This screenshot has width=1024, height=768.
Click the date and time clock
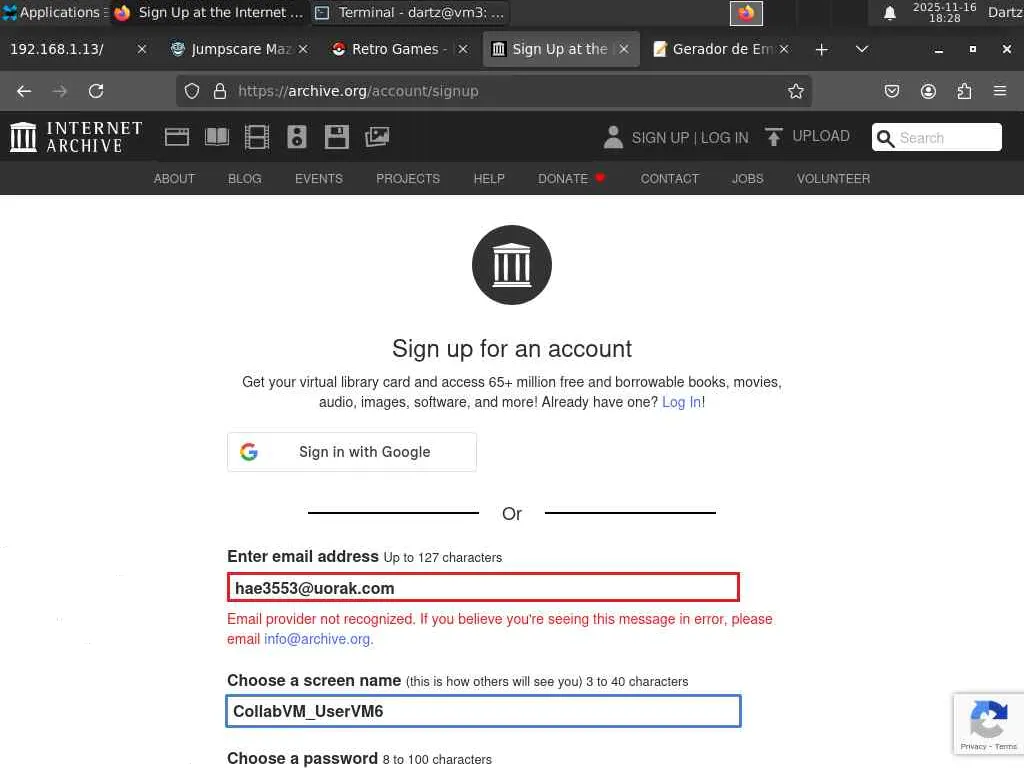point(944,12)
